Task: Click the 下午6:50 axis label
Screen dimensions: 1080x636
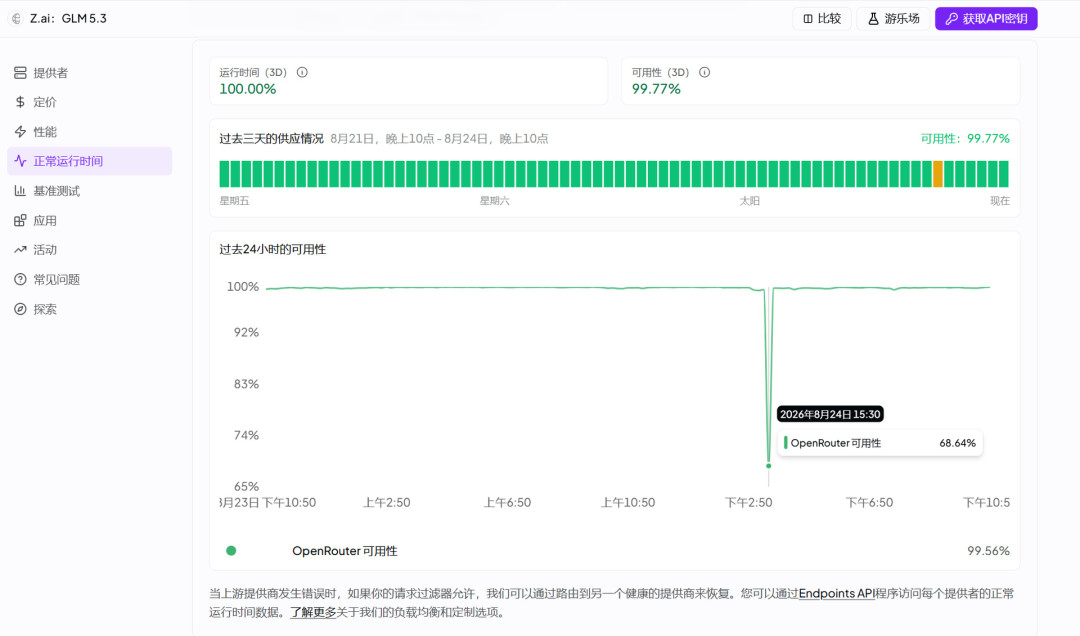Action: pos(869,502)
